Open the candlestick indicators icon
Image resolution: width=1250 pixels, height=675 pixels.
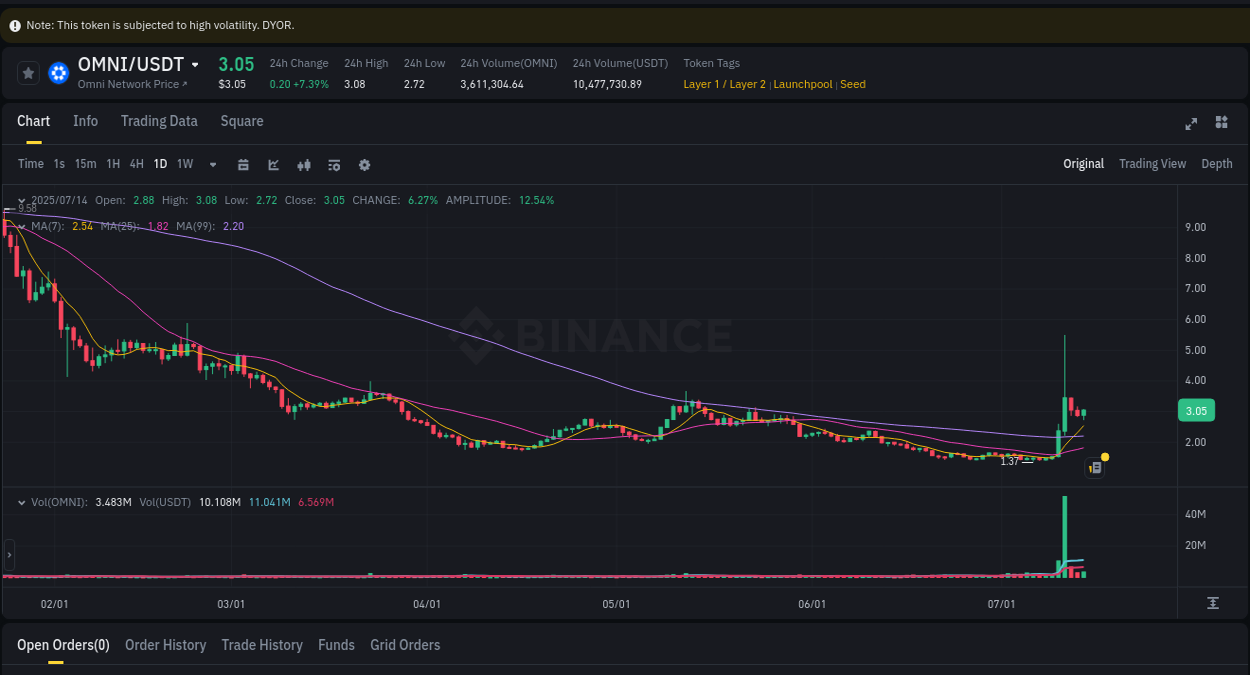[x=304, y=164]
